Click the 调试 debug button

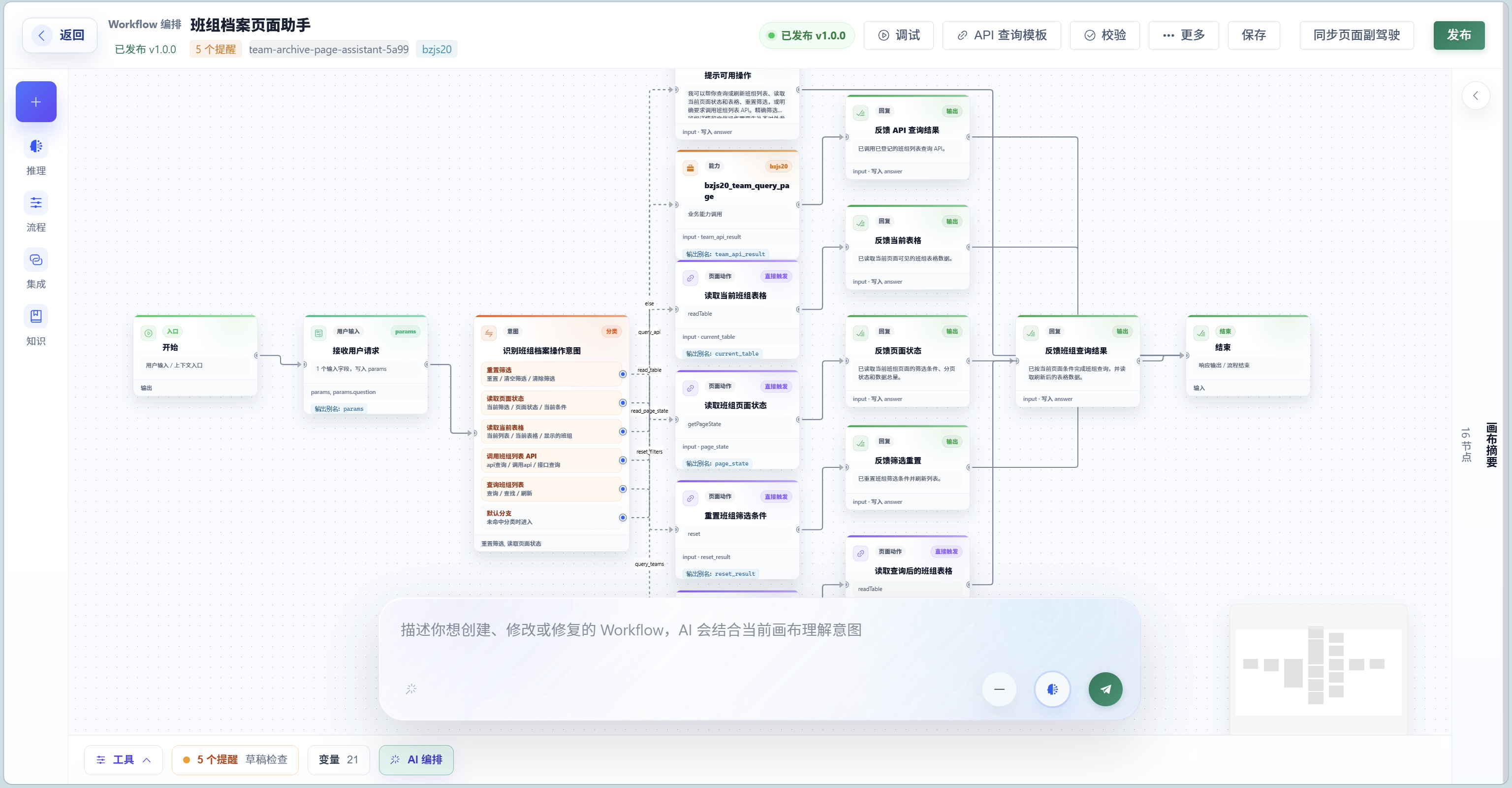(x=898, y=35)
